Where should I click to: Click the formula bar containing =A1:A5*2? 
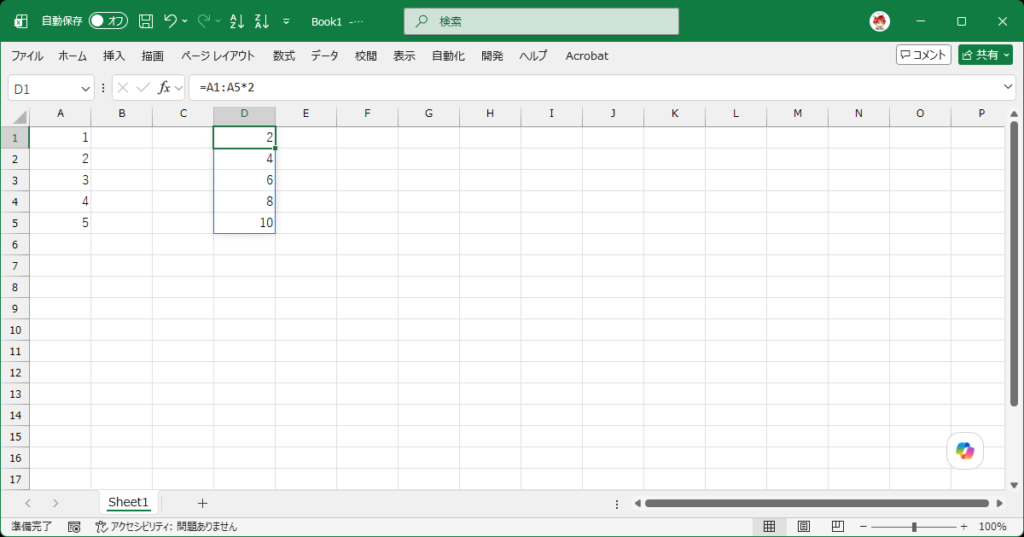tap(594, 88)
